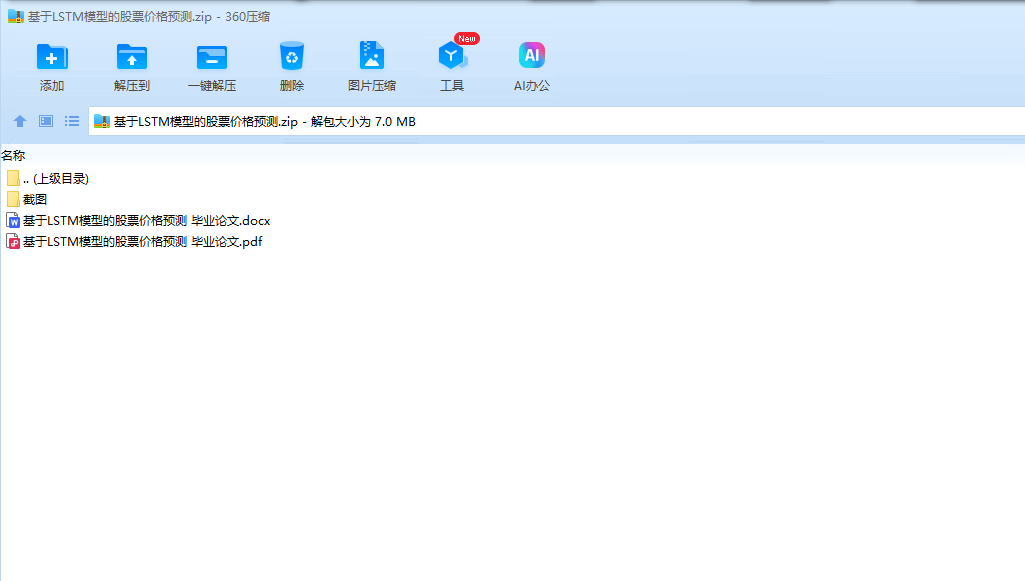Select the .. (上级目录) parent folder row

[48, 178]
